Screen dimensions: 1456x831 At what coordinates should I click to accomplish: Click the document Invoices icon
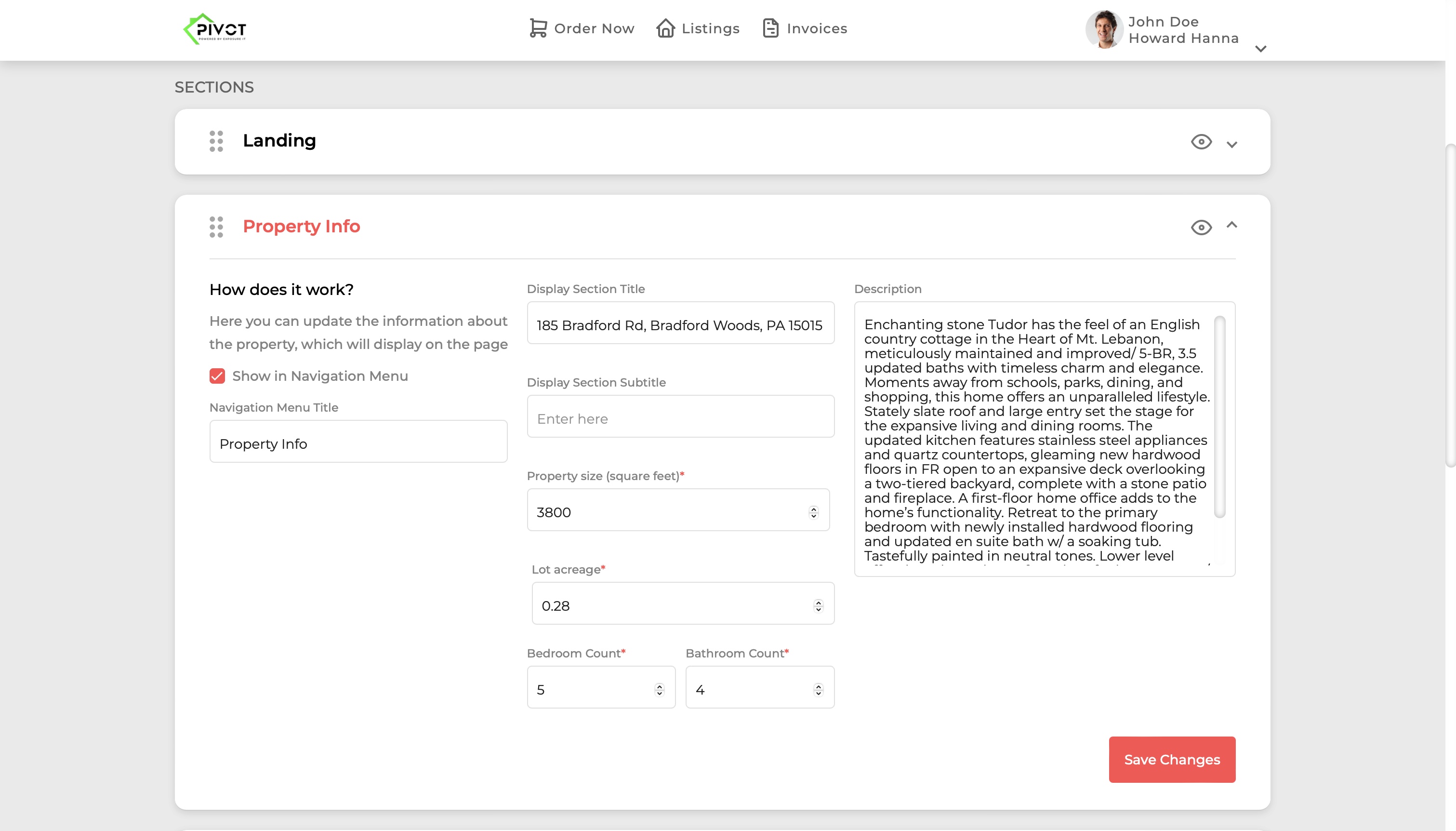click(x=770, y=28)
